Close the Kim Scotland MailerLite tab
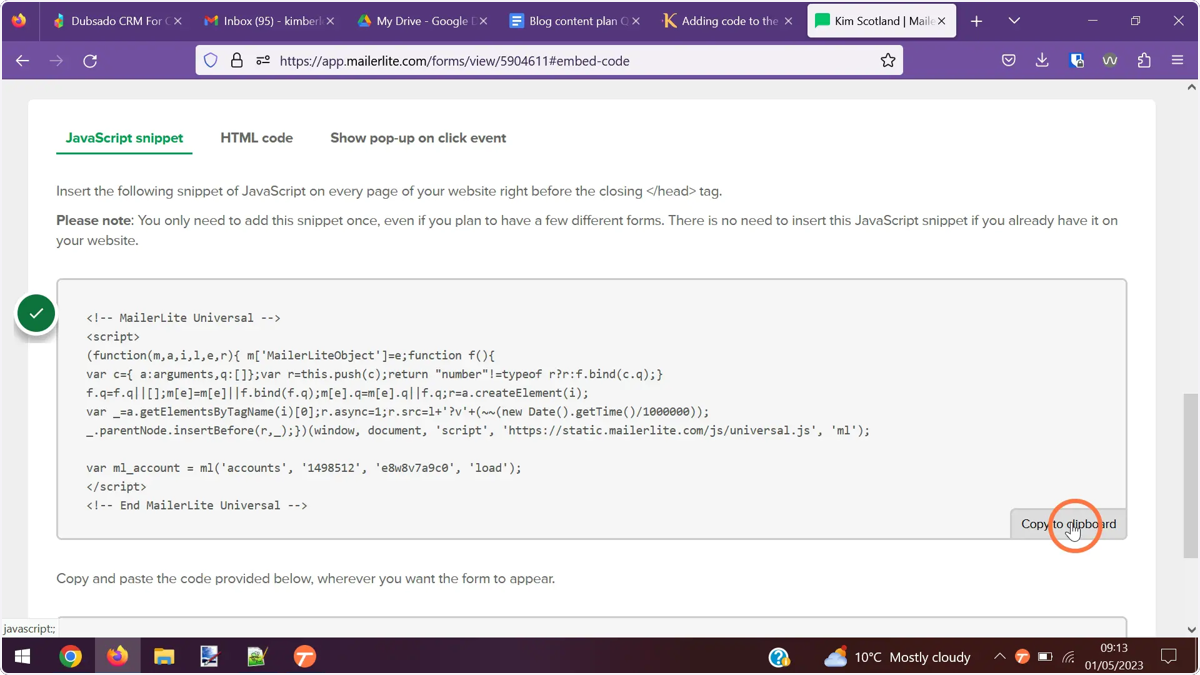 coord(941,21)
